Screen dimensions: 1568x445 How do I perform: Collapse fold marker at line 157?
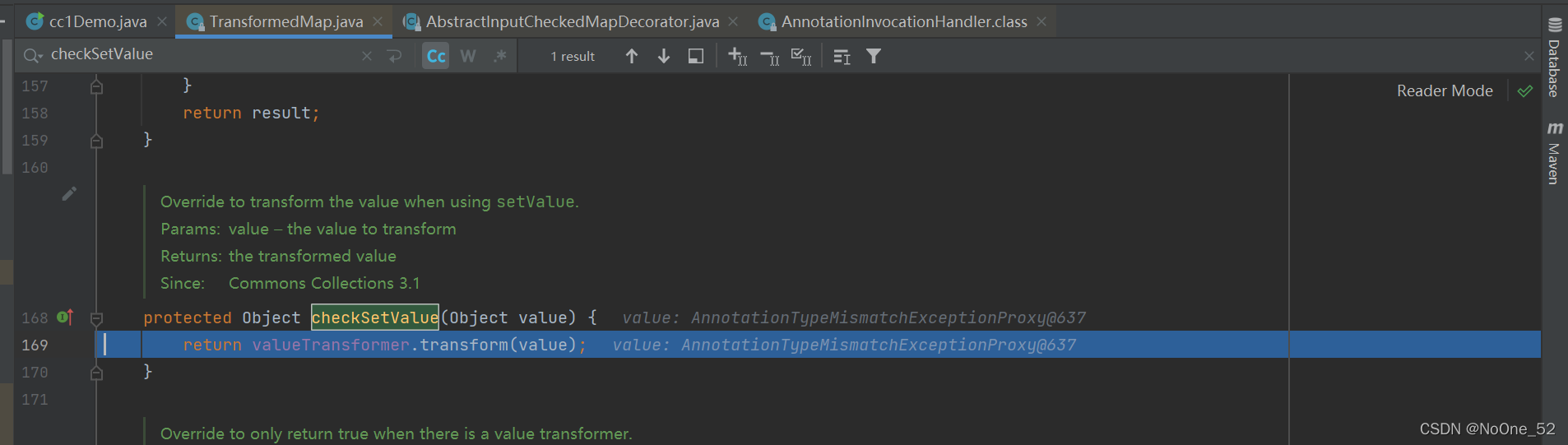96,86
